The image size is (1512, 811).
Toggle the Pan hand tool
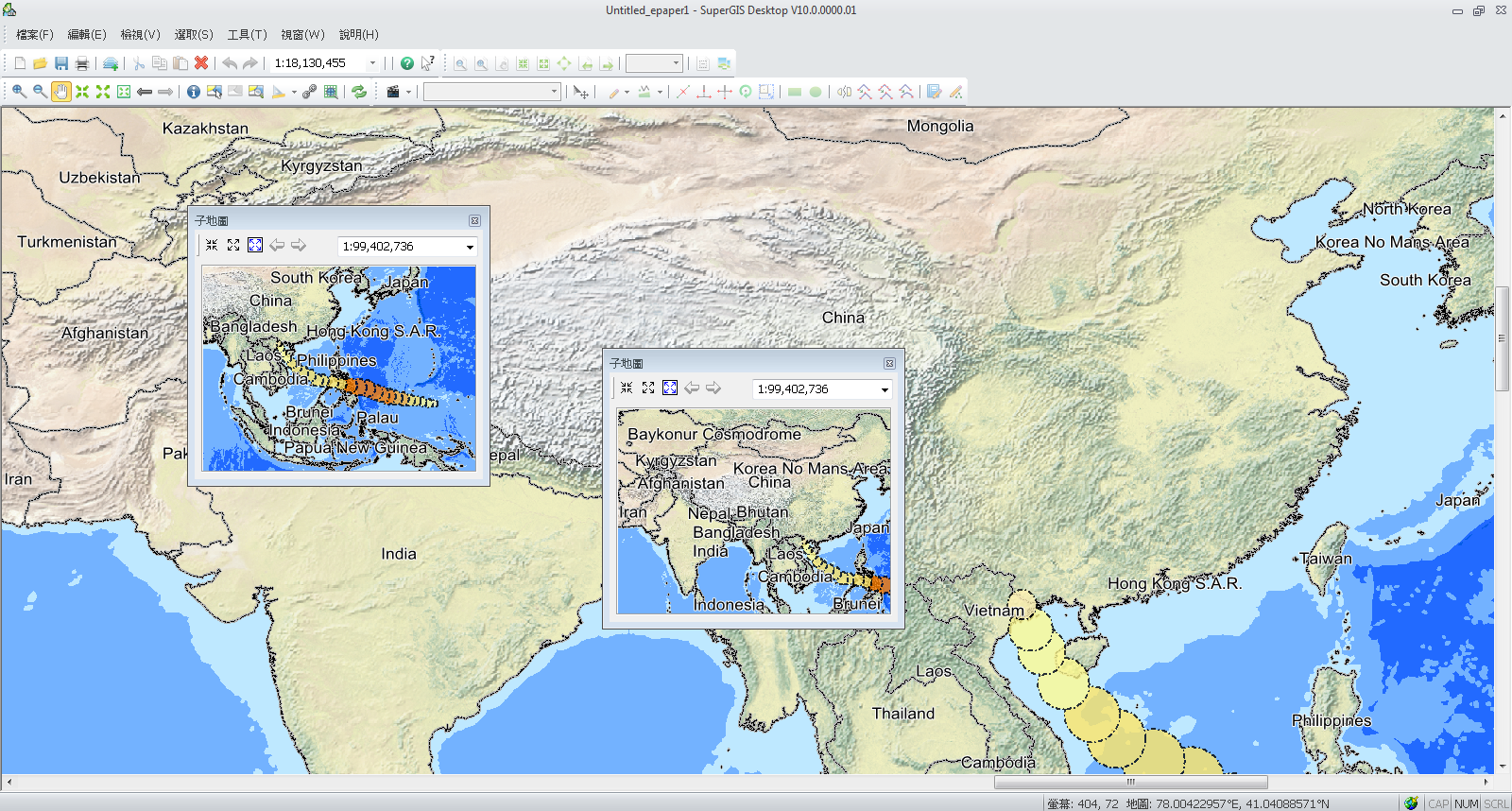(x=60, y=92)
